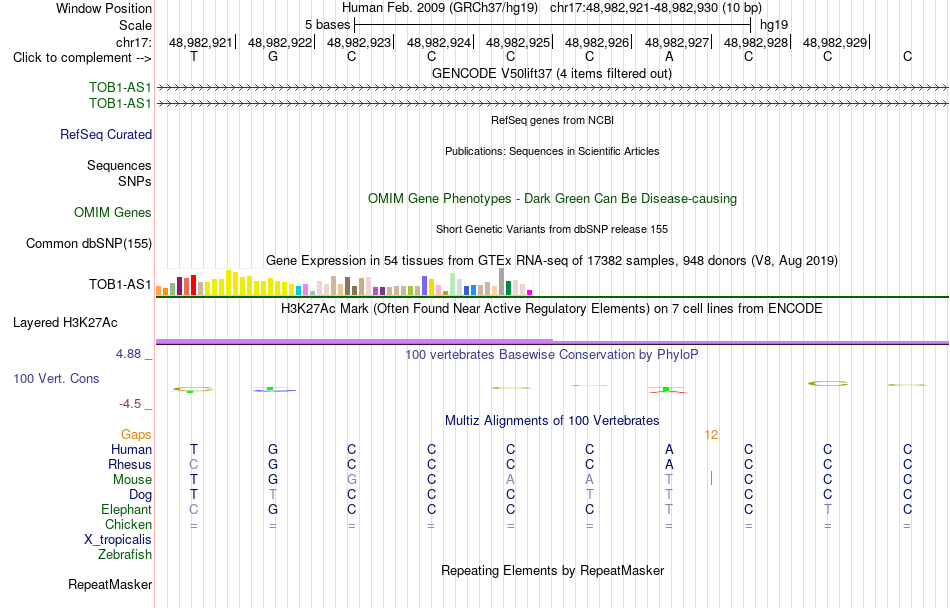The height and width of the screenshot is (608, 950).
Task: Click the 'RefSeq genes from NCBI' title
Action: [x=552, y=120]
